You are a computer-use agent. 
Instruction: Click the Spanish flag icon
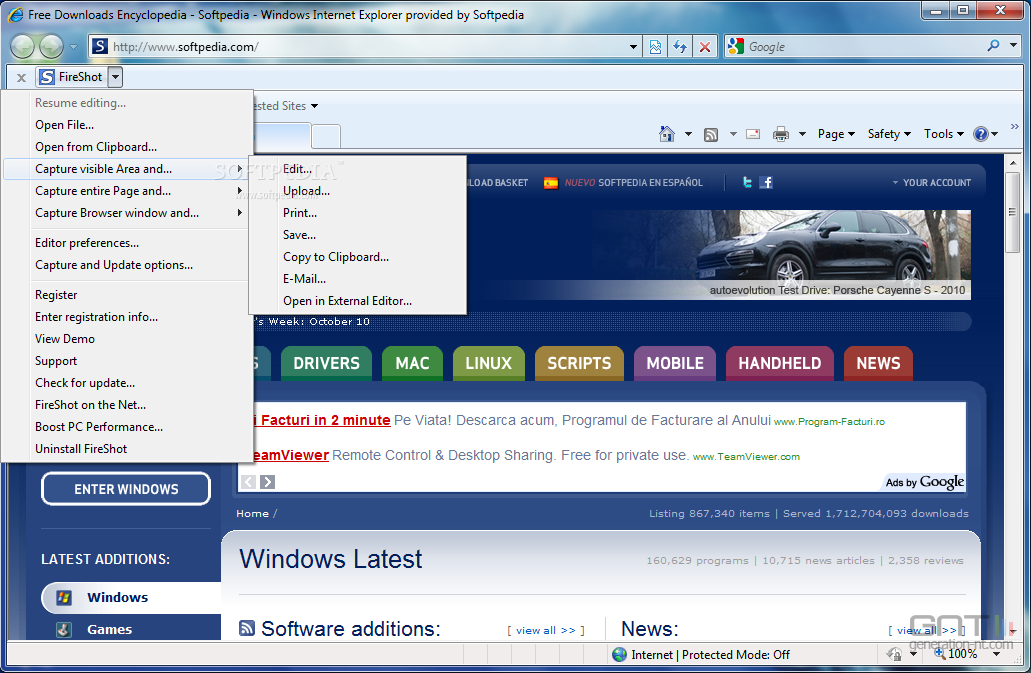coord(550,183)
